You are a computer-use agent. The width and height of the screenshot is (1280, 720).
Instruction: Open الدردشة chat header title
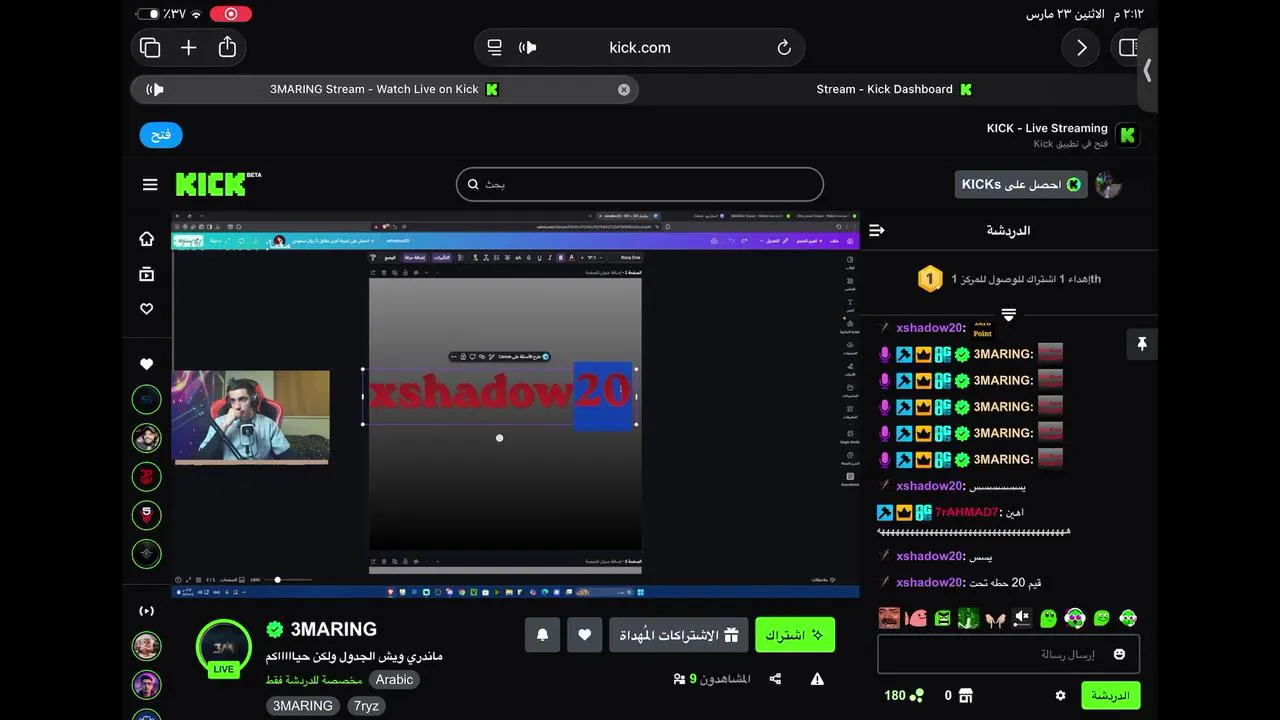1008,230
